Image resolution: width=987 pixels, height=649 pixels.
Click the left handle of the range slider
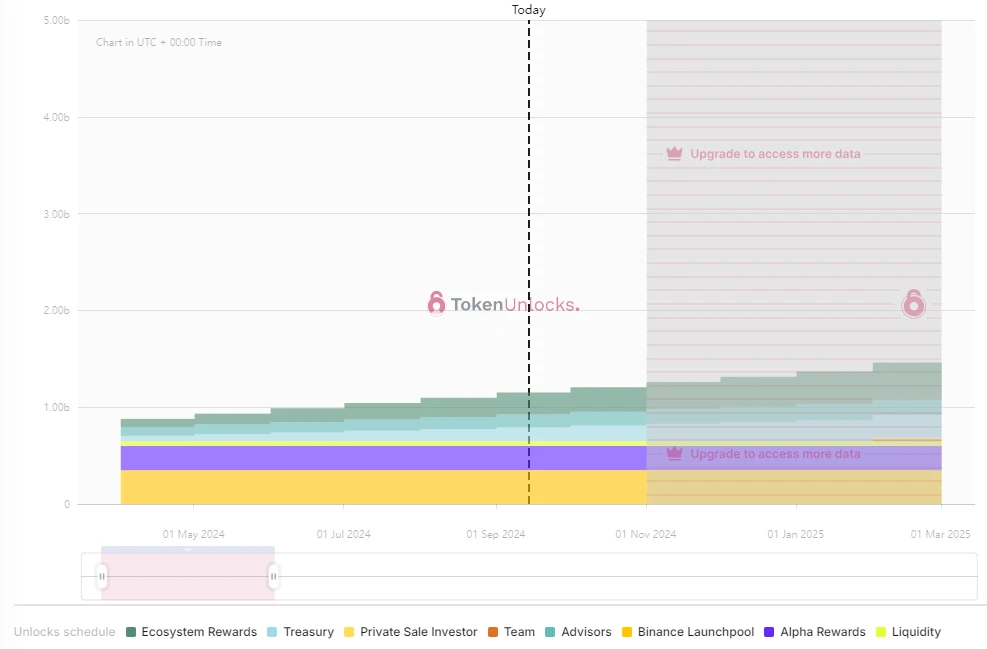(x=102, y=577)
